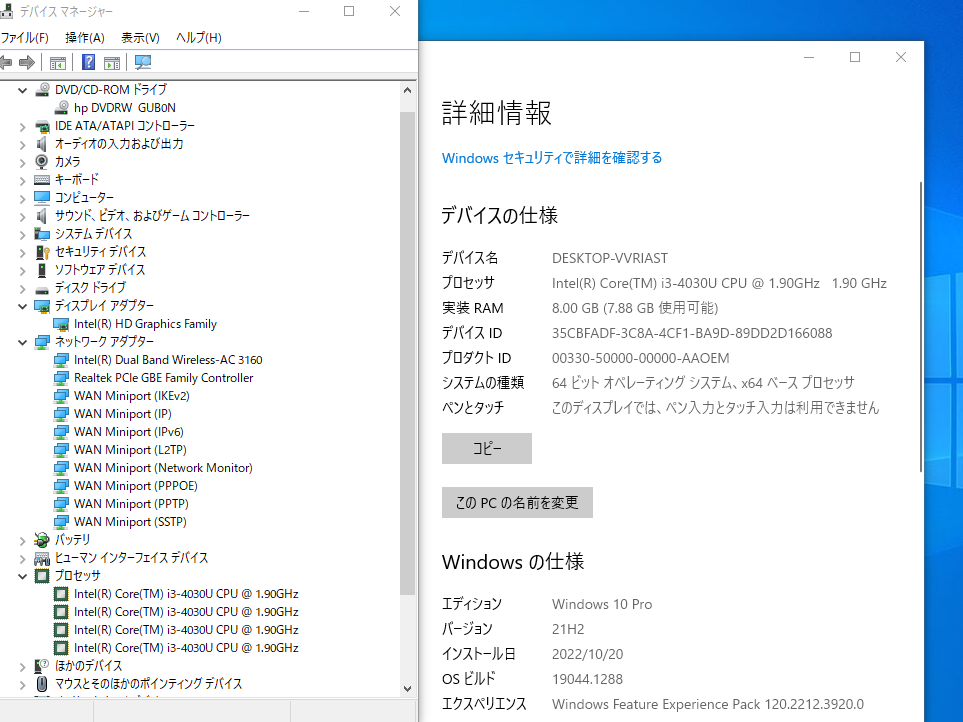The width and height of the screenshot is (963, 722).
Task: Click the Device Manager vertical scrollbar thumb
Action: 407,353
